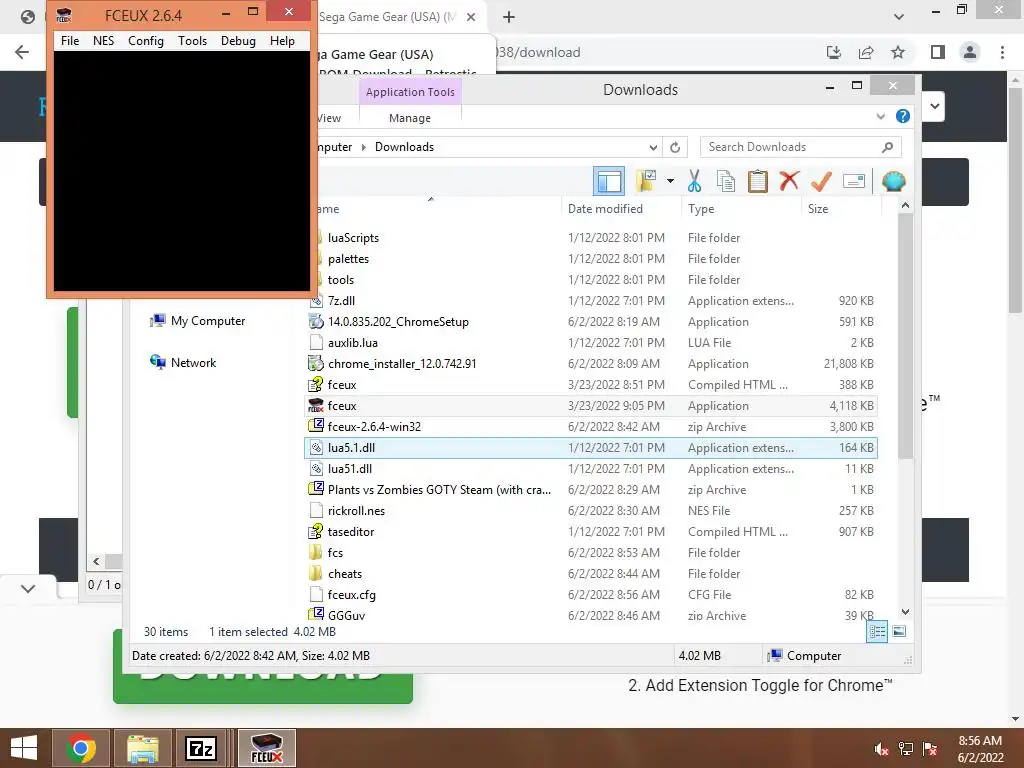
Task: Click scroll-down arrow of file list
Action: (905, 612)
